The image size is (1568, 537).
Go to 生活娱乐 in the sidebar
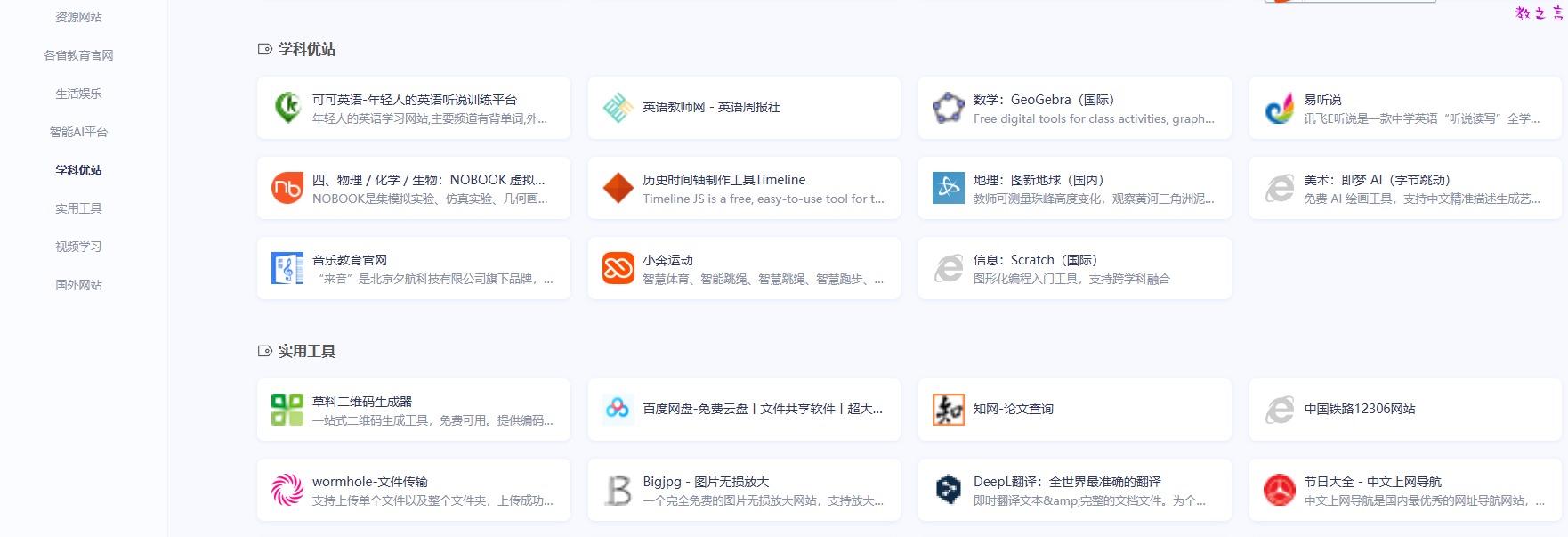(x=78, y=94)
